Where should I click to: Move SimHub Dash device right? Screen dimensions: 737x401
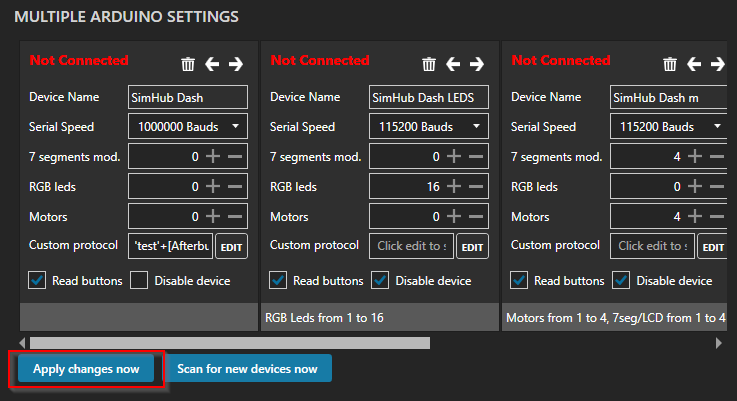click(236, 64)
